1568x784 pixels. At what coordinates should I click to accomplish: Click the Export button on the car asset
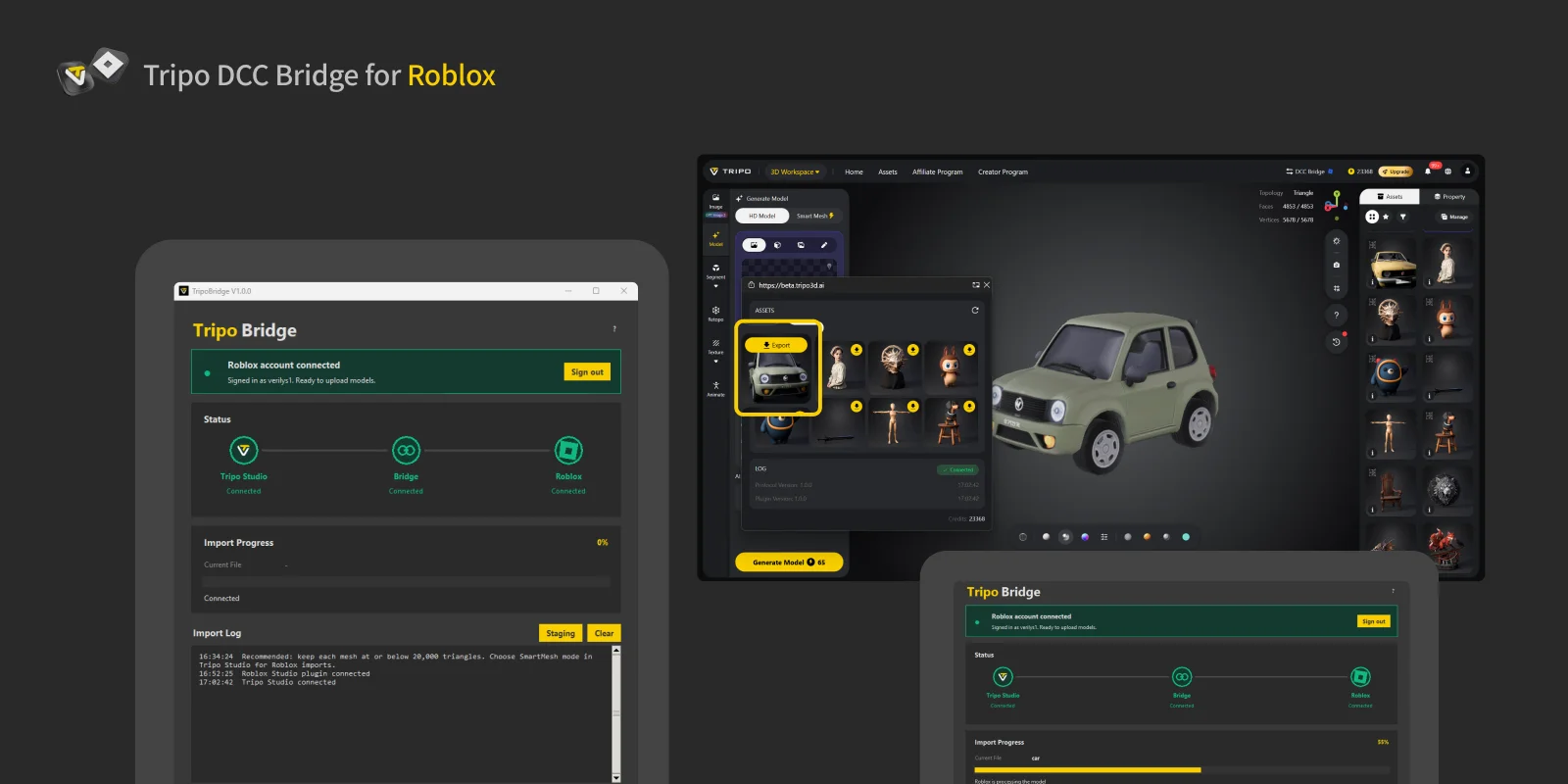click(x=776, y=345)
